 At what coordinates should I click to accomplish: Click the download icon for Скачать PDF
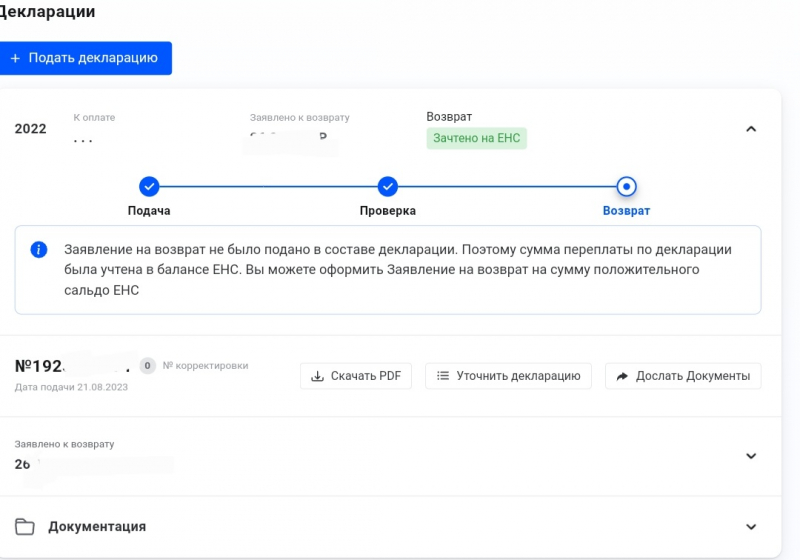click(317, 376)
